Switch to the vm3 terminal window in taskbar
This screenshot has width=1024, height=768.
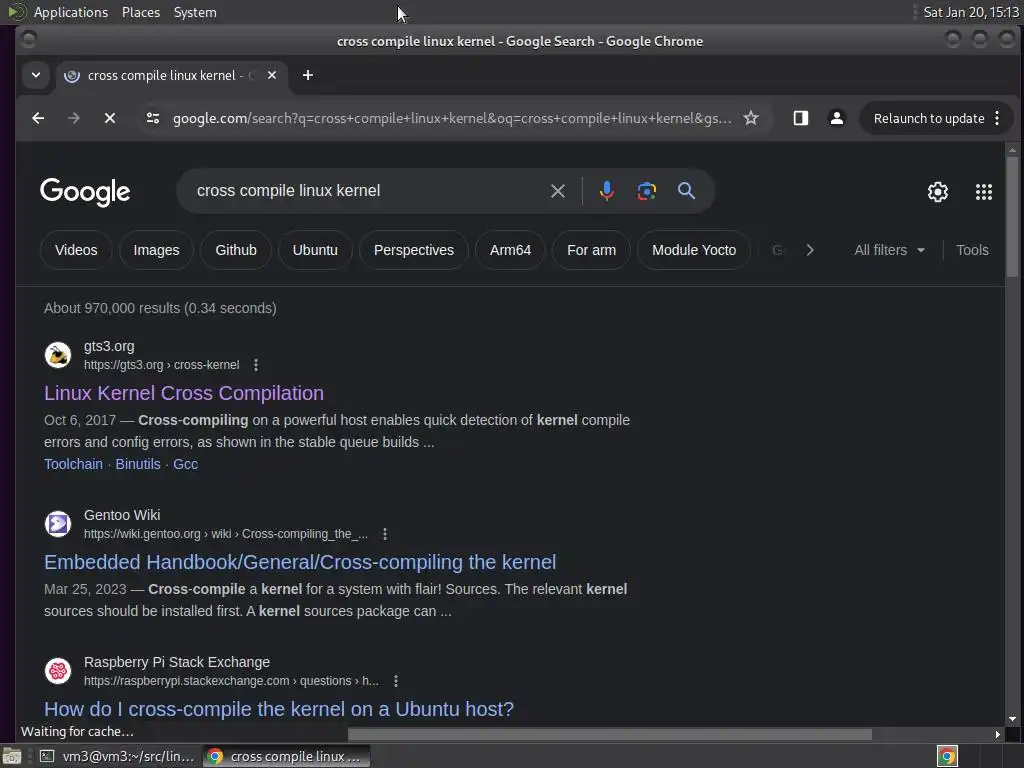[x=118, y=756]
